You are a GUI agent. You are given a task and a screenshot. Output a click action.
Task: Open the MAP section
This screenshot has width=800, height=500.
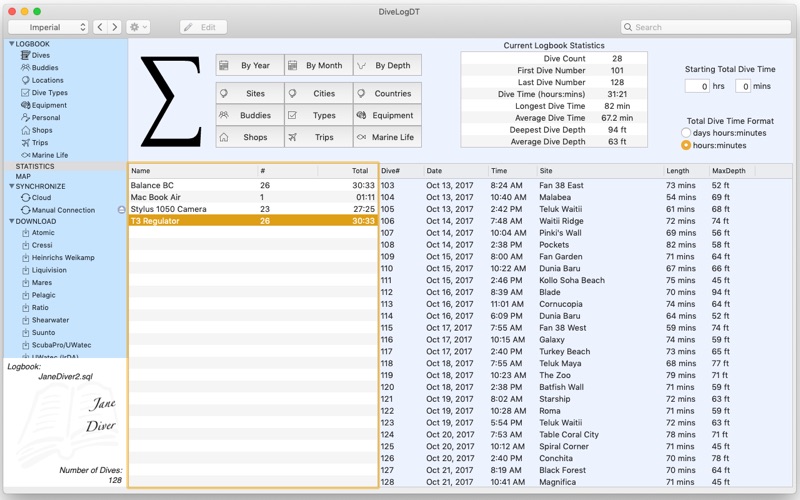click(23, 177)
